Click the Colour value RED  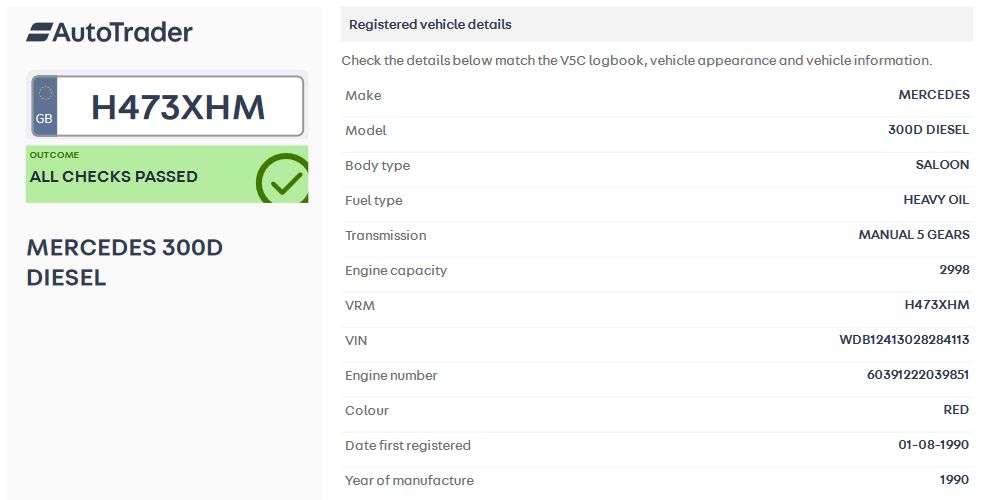coord(956,410)
